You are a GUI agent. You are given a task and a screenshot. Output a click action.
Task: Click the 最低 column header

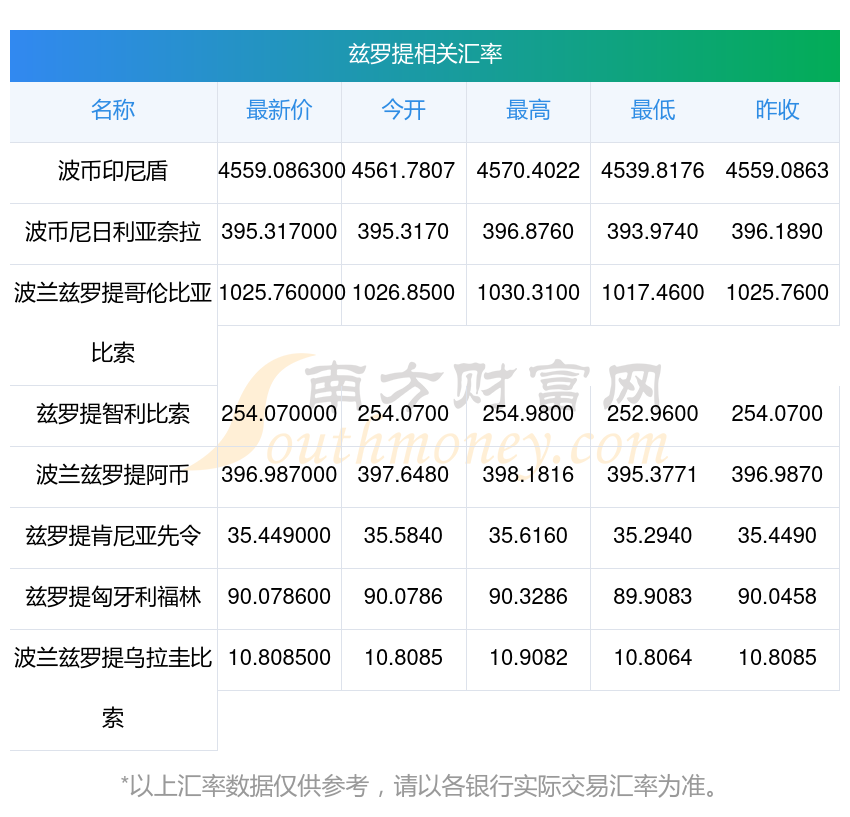652,111
